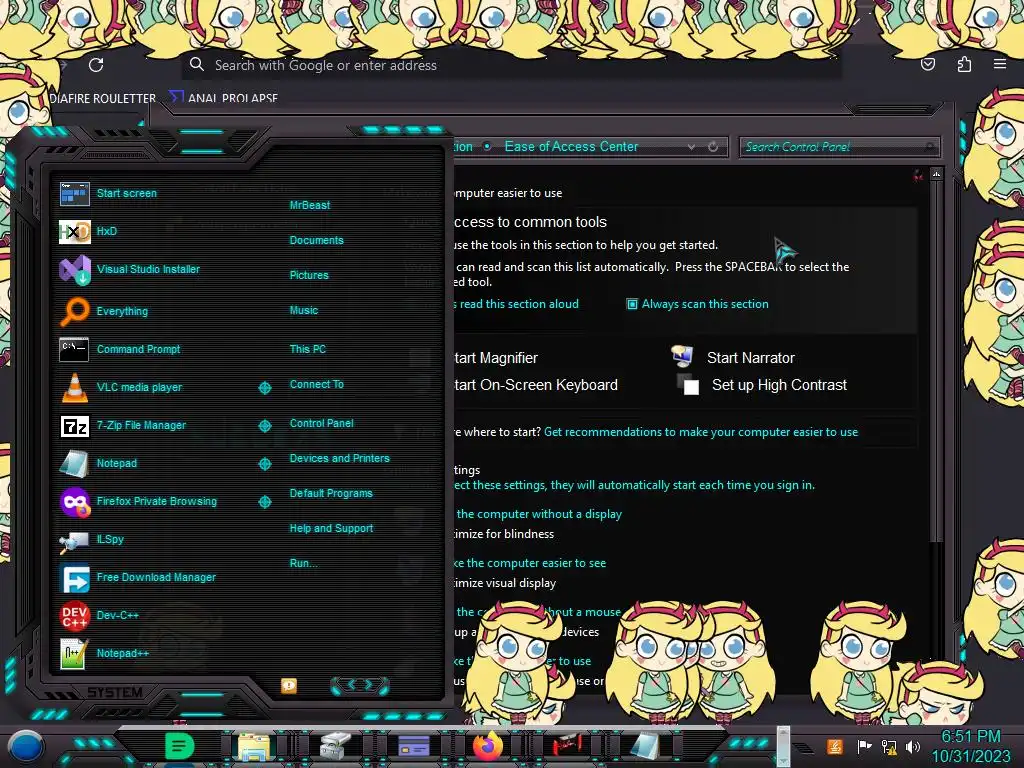1024x768 pixels.
Task: Open the green chat app on taskbar
Action: [179, 746]
